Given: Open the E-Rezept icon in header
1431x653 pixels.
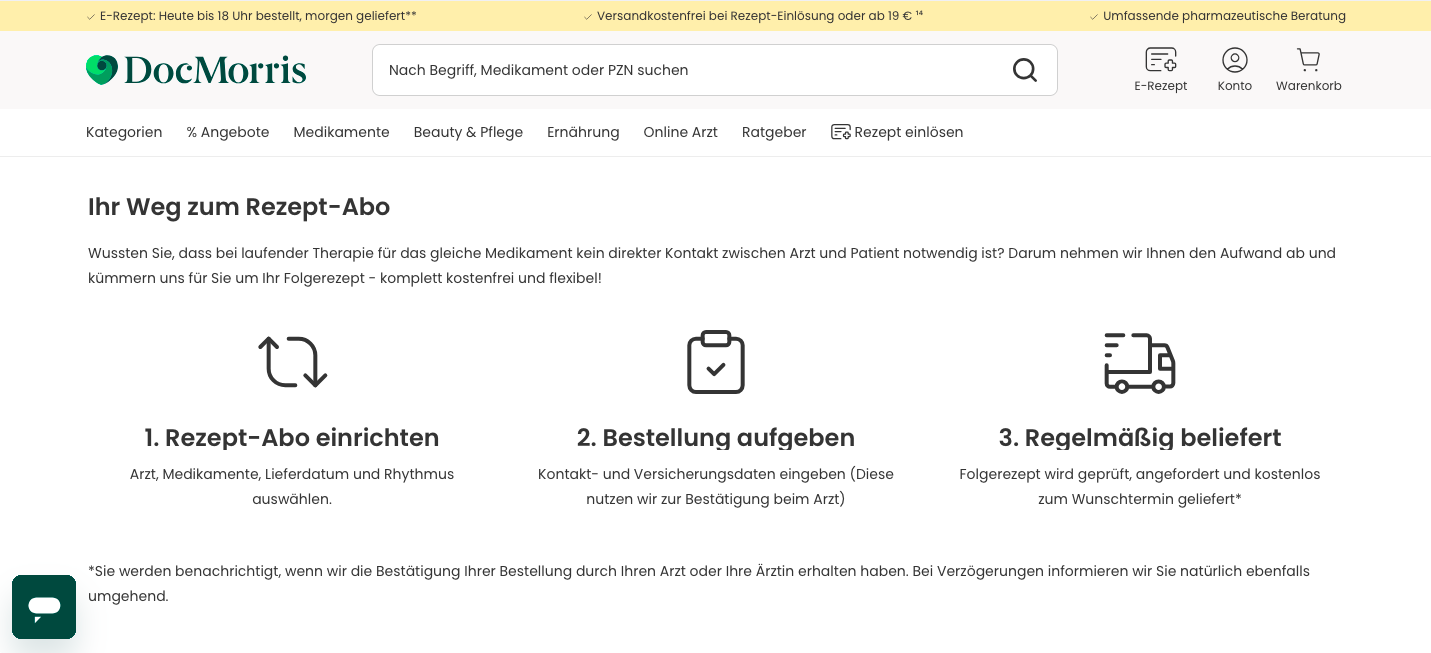Looking at the screenshot, I should coord(1161,60).
